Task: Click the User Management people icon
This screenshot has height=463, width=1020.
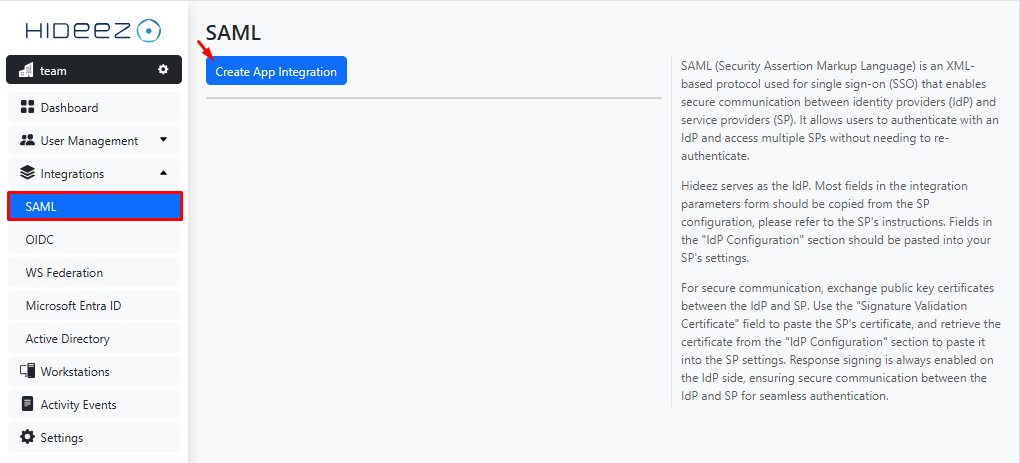Action: pos(28,140)
